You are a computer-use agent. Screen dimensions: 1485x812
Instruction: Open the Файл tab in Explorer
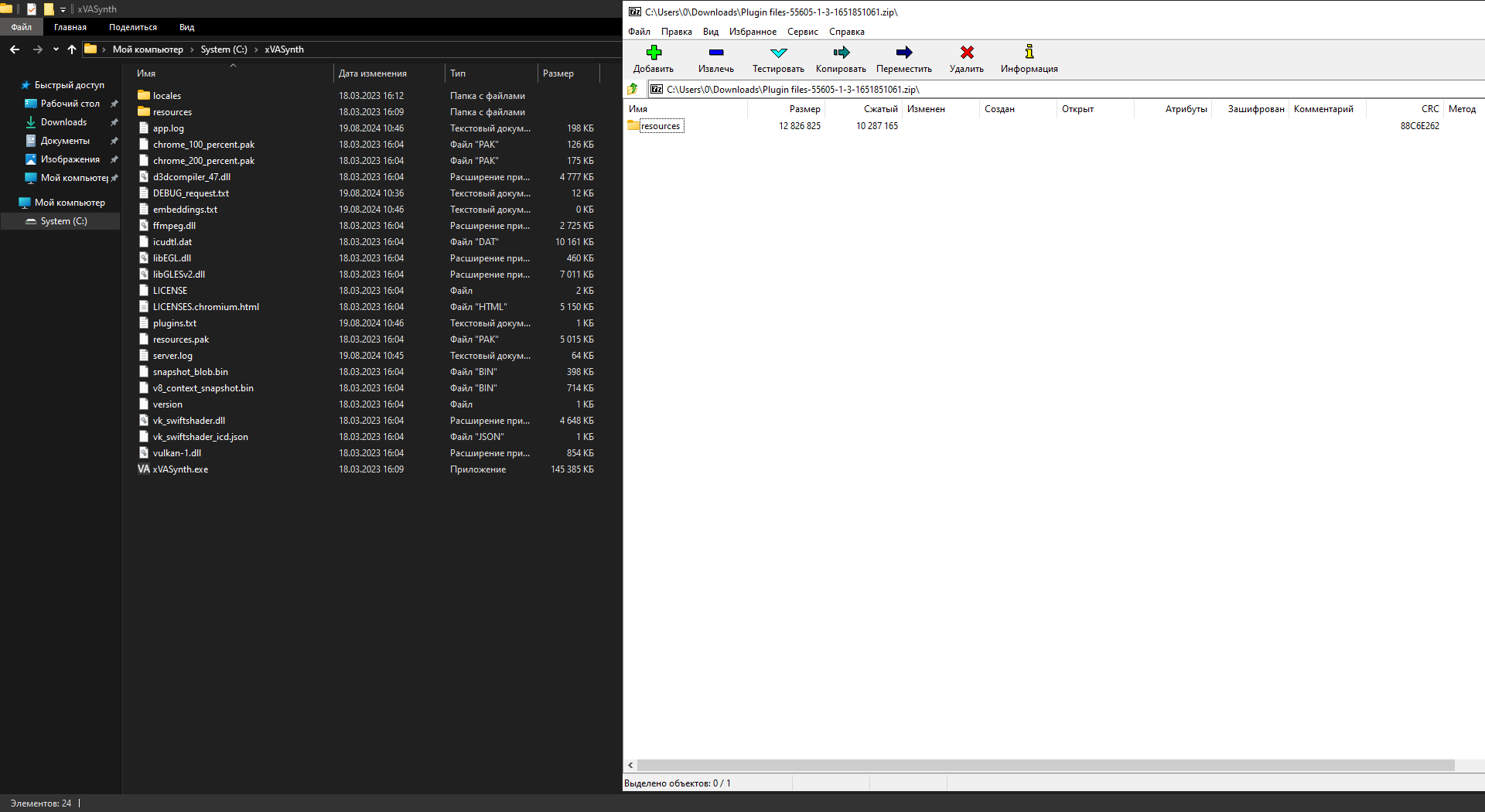pos(22,27)
